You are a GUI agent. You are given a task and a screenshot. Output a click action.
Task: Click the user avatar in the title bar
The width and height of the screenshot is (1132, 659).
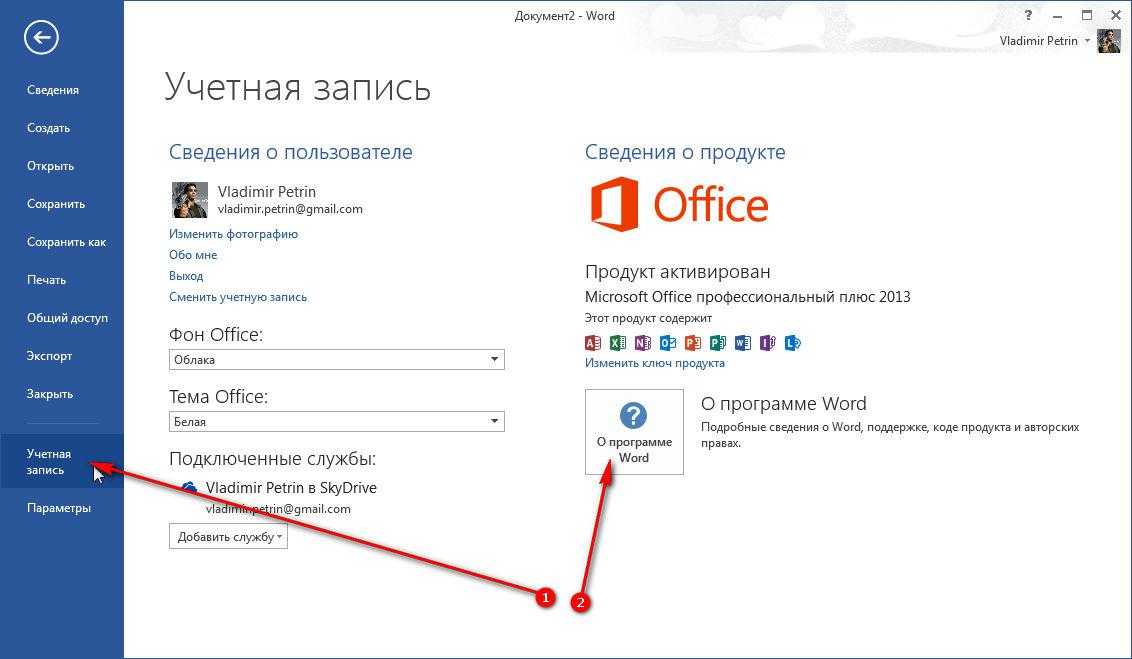click(x=1109, y=41)
